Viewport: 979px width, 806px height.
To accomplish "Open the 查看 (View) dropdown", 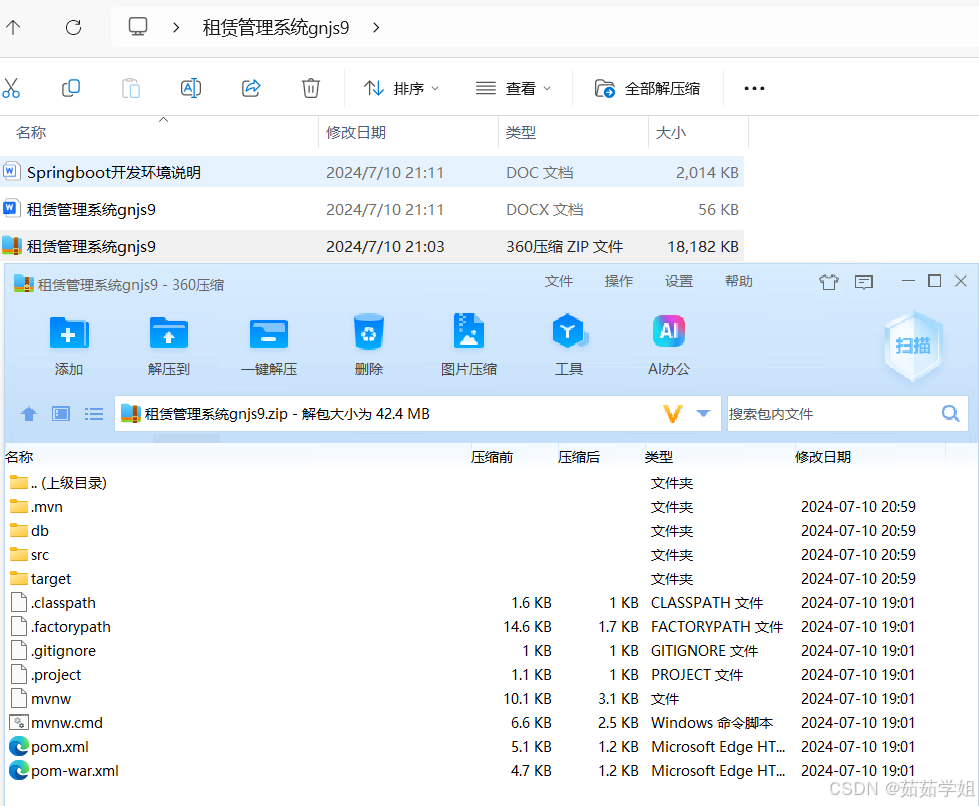I will click(x=514, y=88).
